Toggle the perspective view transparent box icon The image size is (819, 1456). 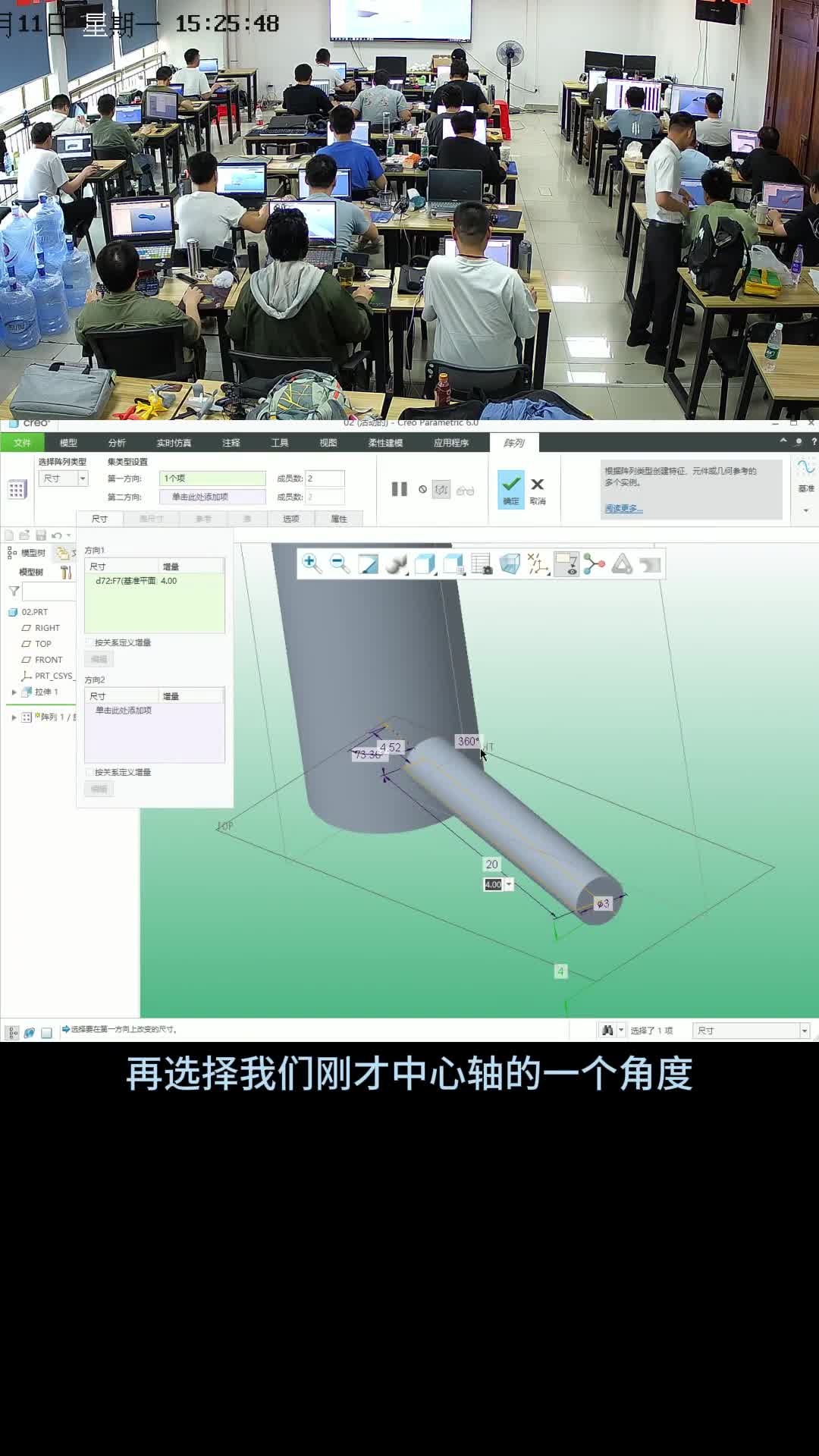510,563
